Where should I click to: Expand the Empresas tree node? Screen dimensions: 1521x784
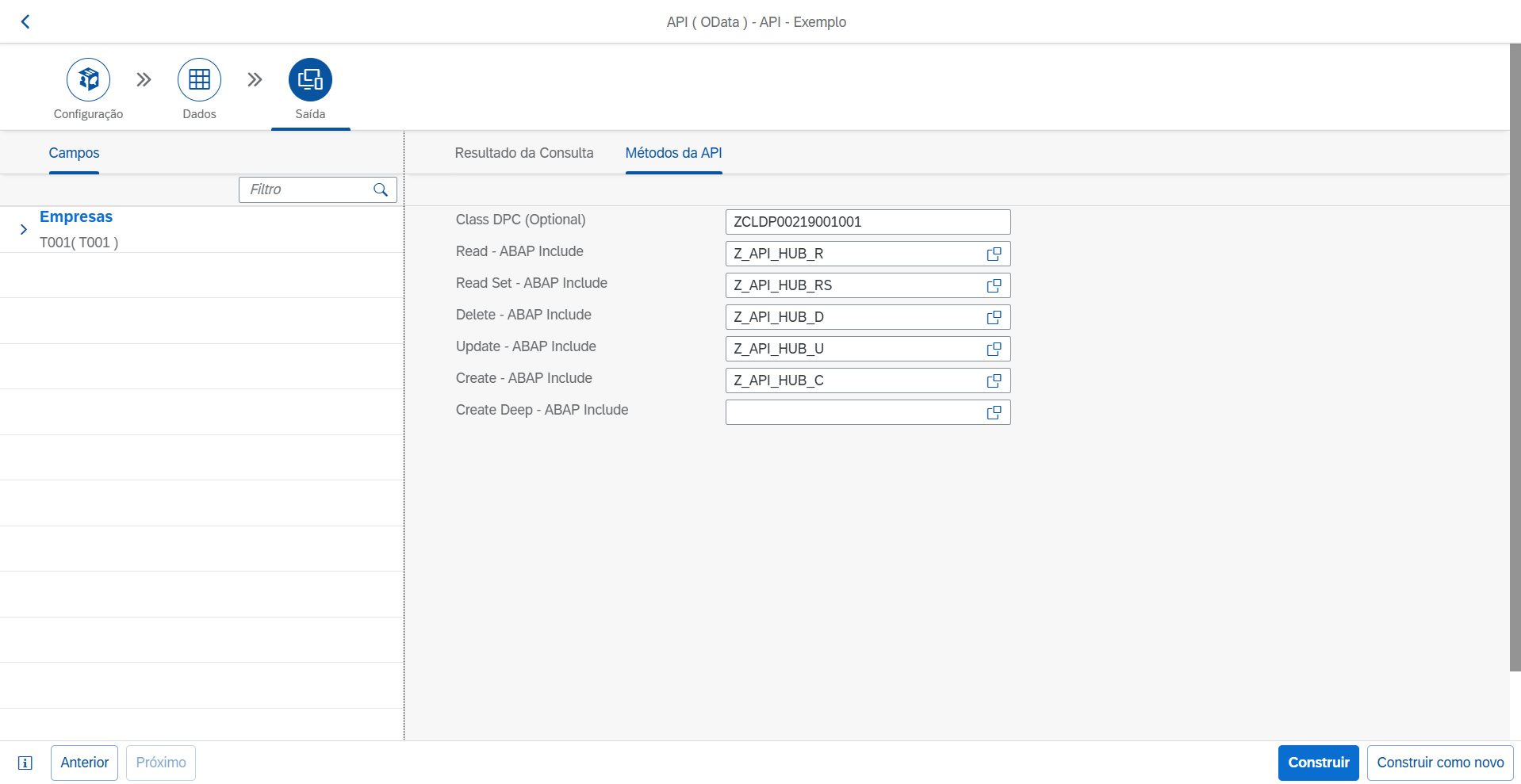pyautogui.click(x=24, y=230)
